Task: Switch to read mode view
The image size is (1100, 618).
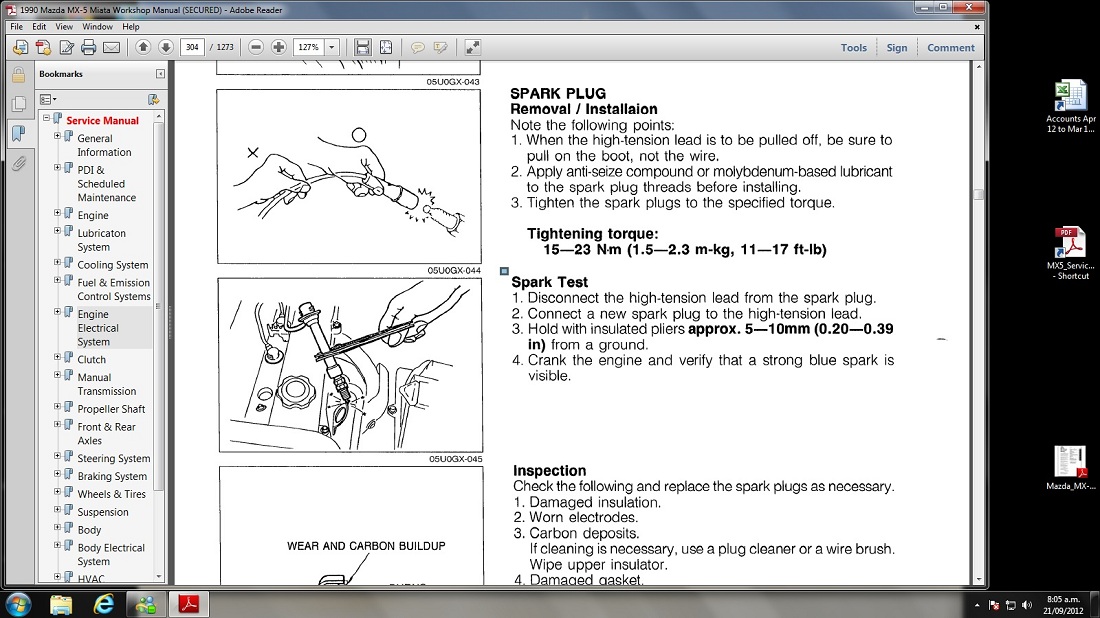Action: pos(473,48)
